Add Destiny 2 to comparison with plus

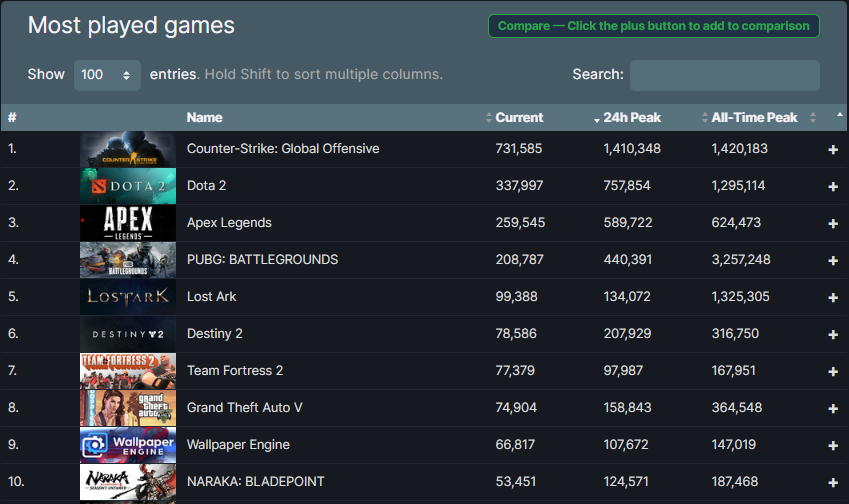[x=833, y=335]
